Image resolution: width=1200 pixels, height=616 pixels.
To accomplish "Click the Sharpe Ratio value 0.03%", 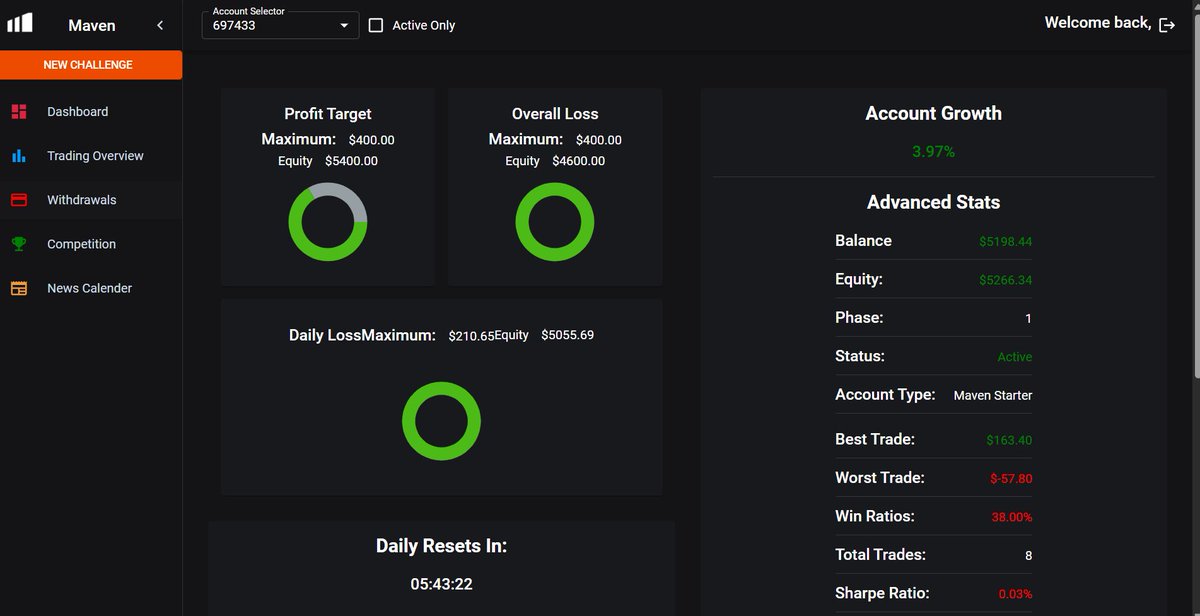I will (1015, 594).
